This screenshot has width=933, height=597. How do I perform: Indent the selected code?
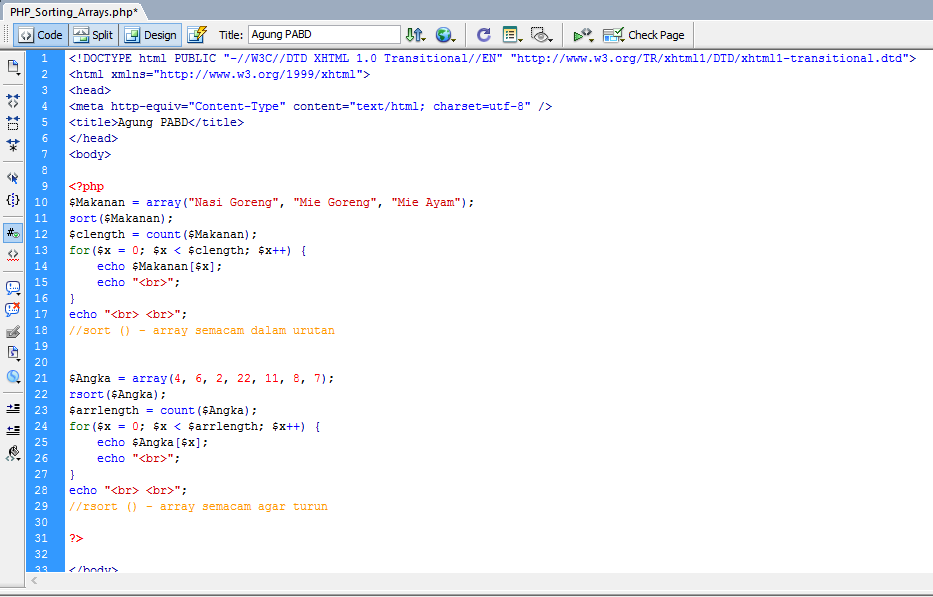[13, 408]
